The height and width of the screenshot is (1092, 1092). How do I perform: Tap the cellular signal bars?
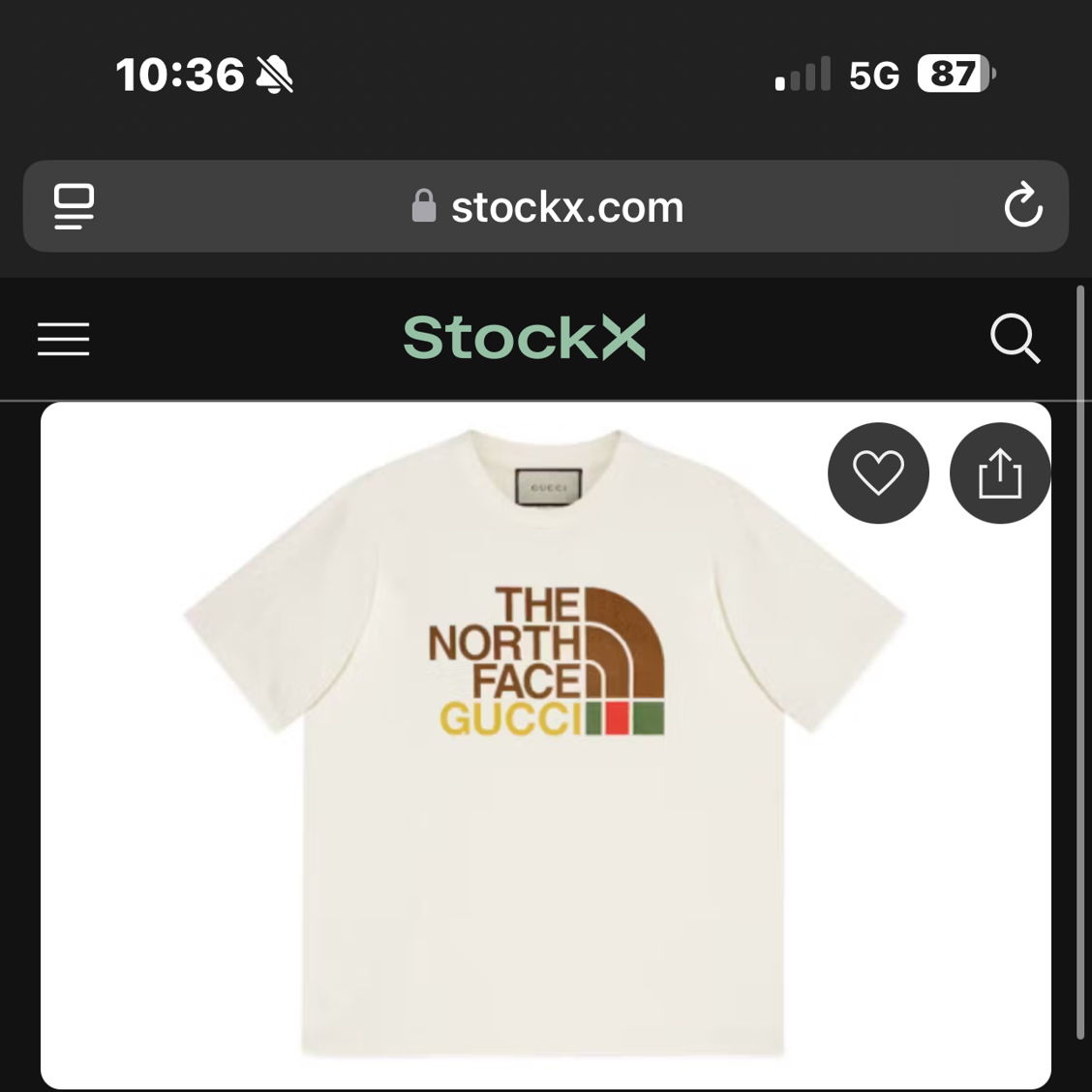tap(803, 74)
